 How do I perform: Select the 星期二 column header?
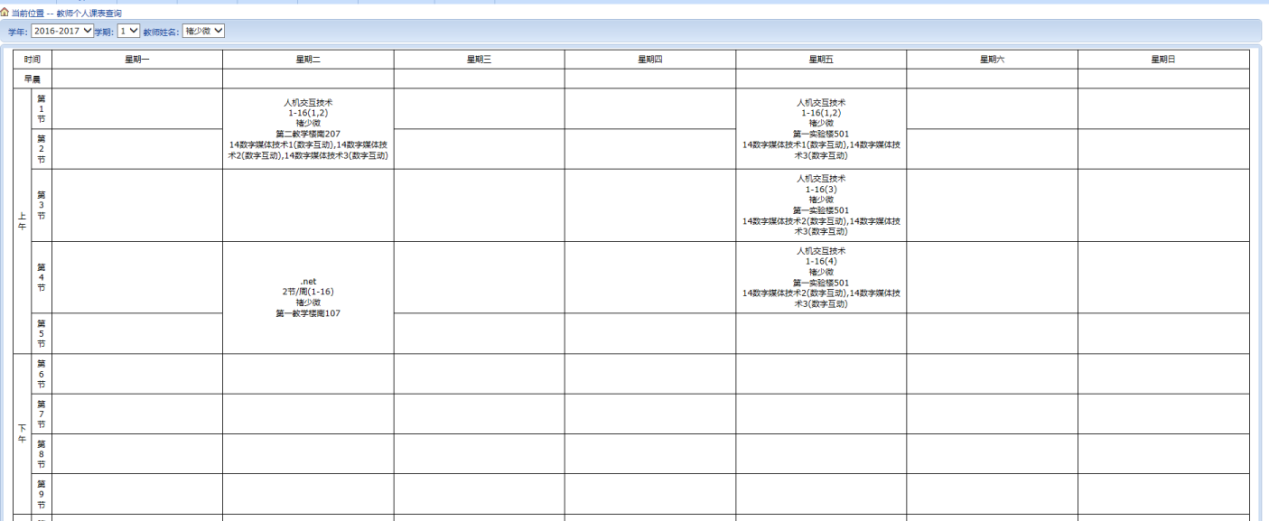(308, 60)
